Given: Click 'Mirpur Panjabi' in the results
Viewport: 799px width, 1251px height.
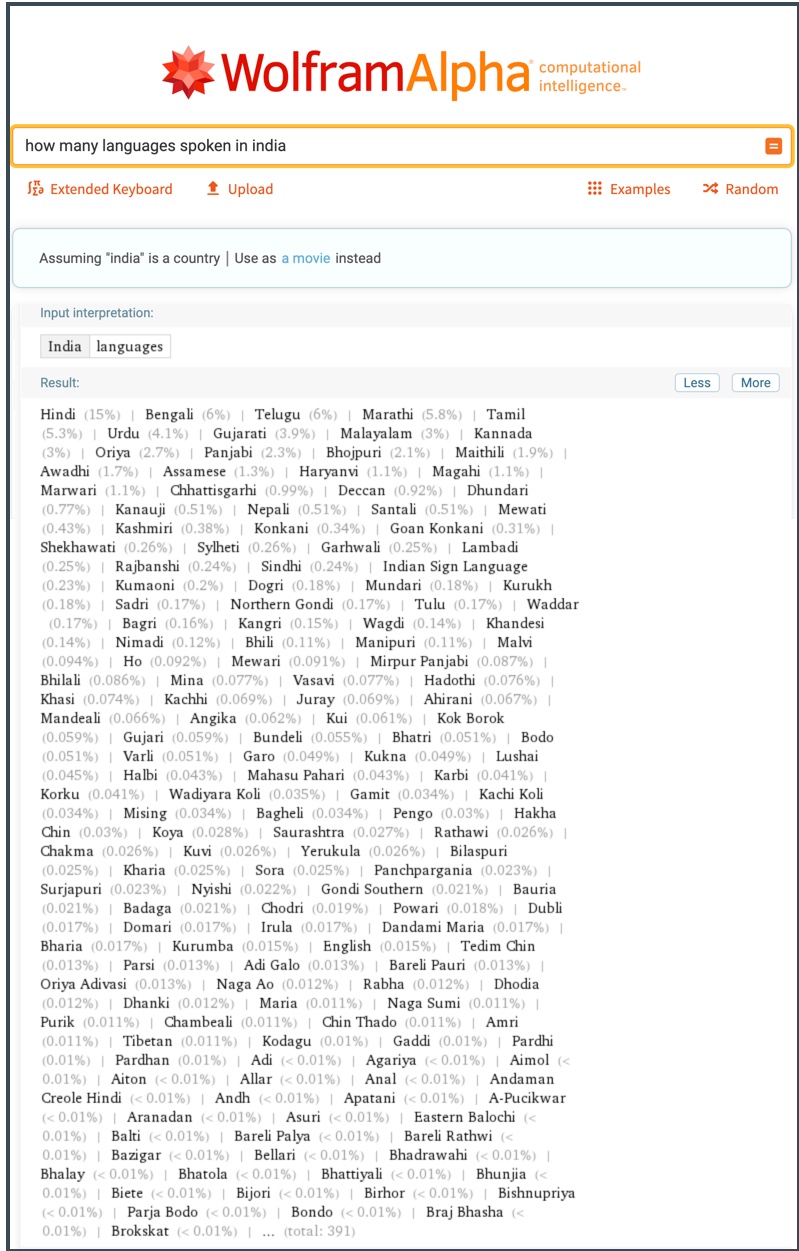Looking at the screenshot, I should tap(419, 661).
